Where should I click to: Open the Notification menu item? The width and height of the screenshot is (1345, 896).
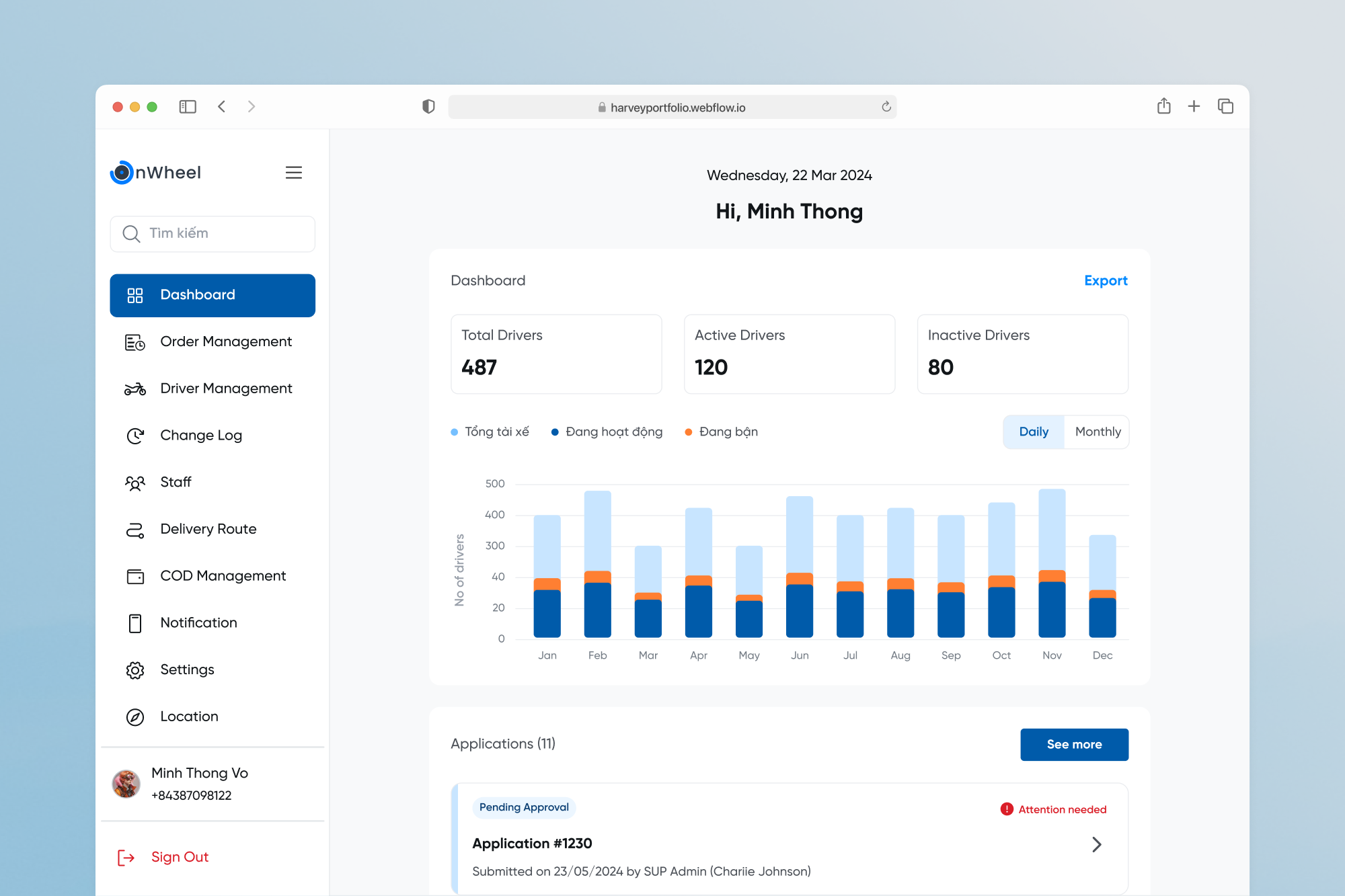tap(198, 623)
